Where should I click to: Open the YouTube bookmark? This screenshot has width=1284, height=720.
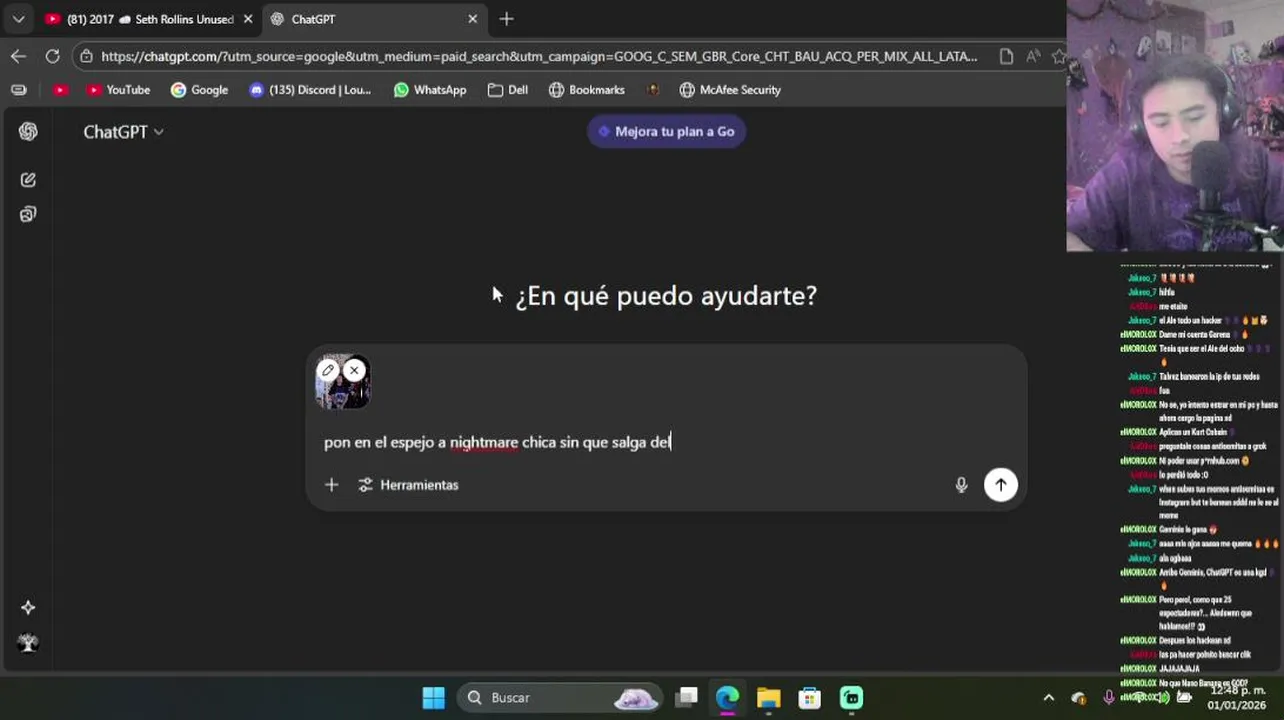118,90
